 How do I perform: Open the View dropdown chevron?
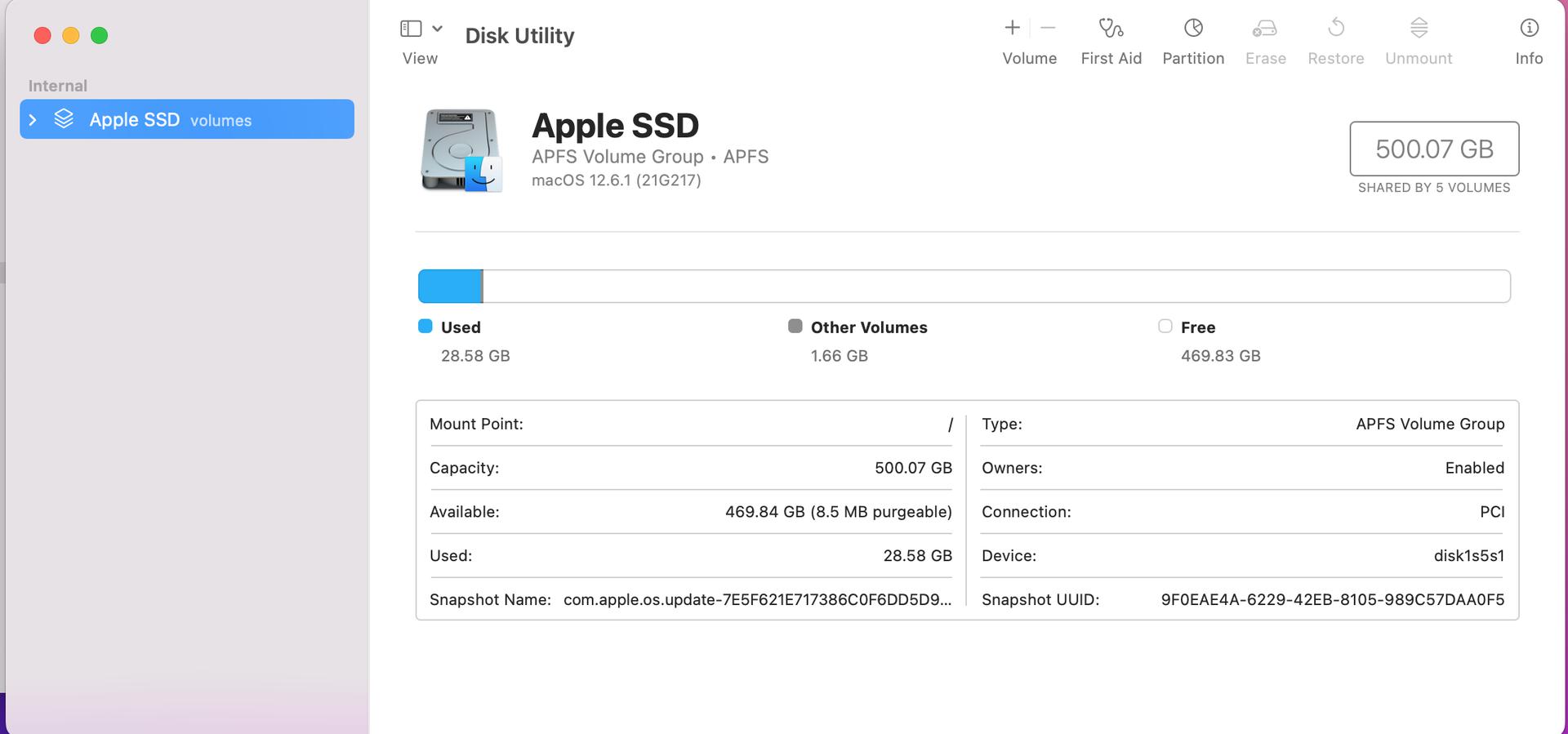pyautogui.click(x=438, y=29)
